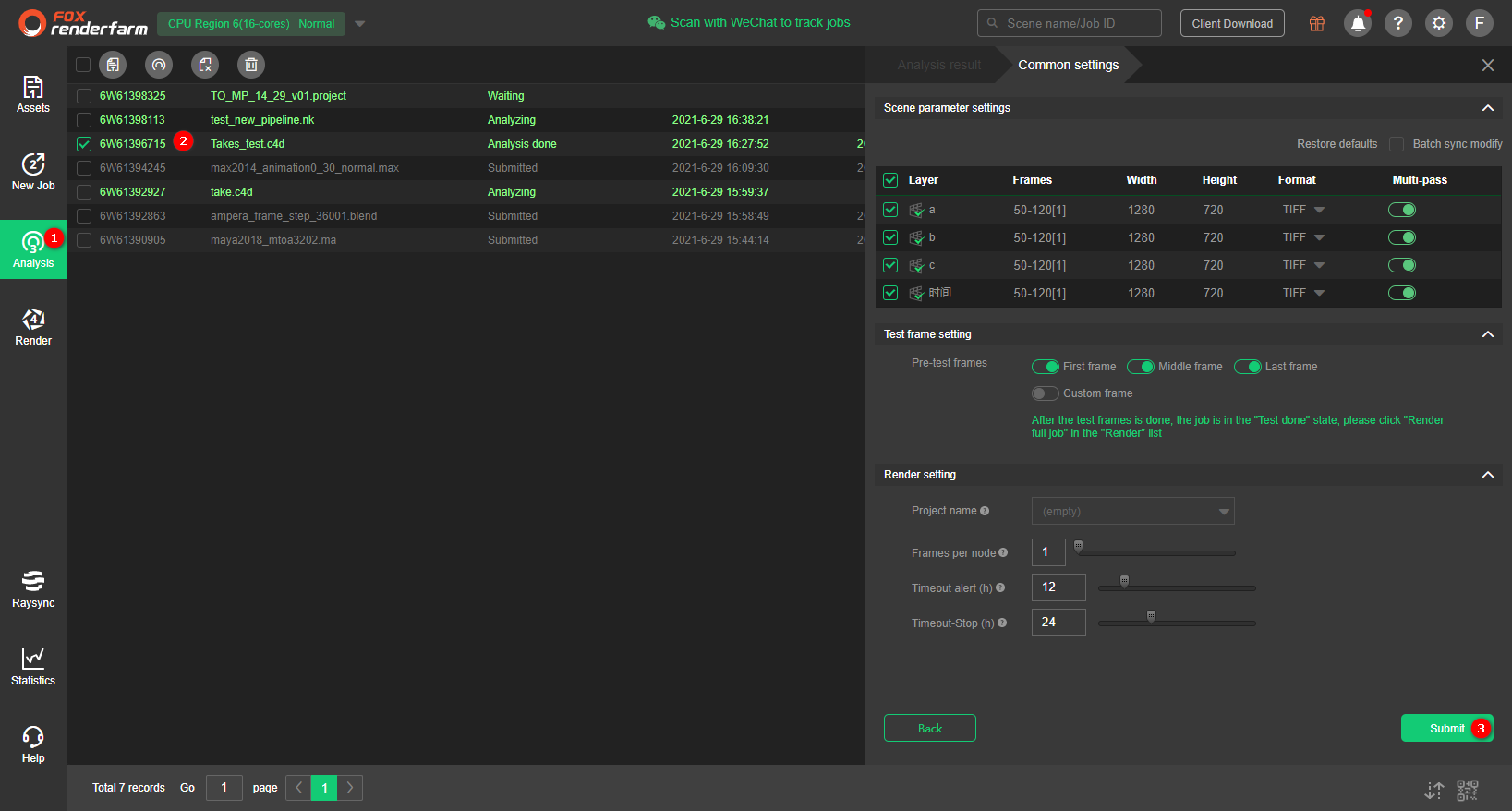Go to the previous page arrow
This screenshot has width=1512, height=811.
[x=299, y=788]
